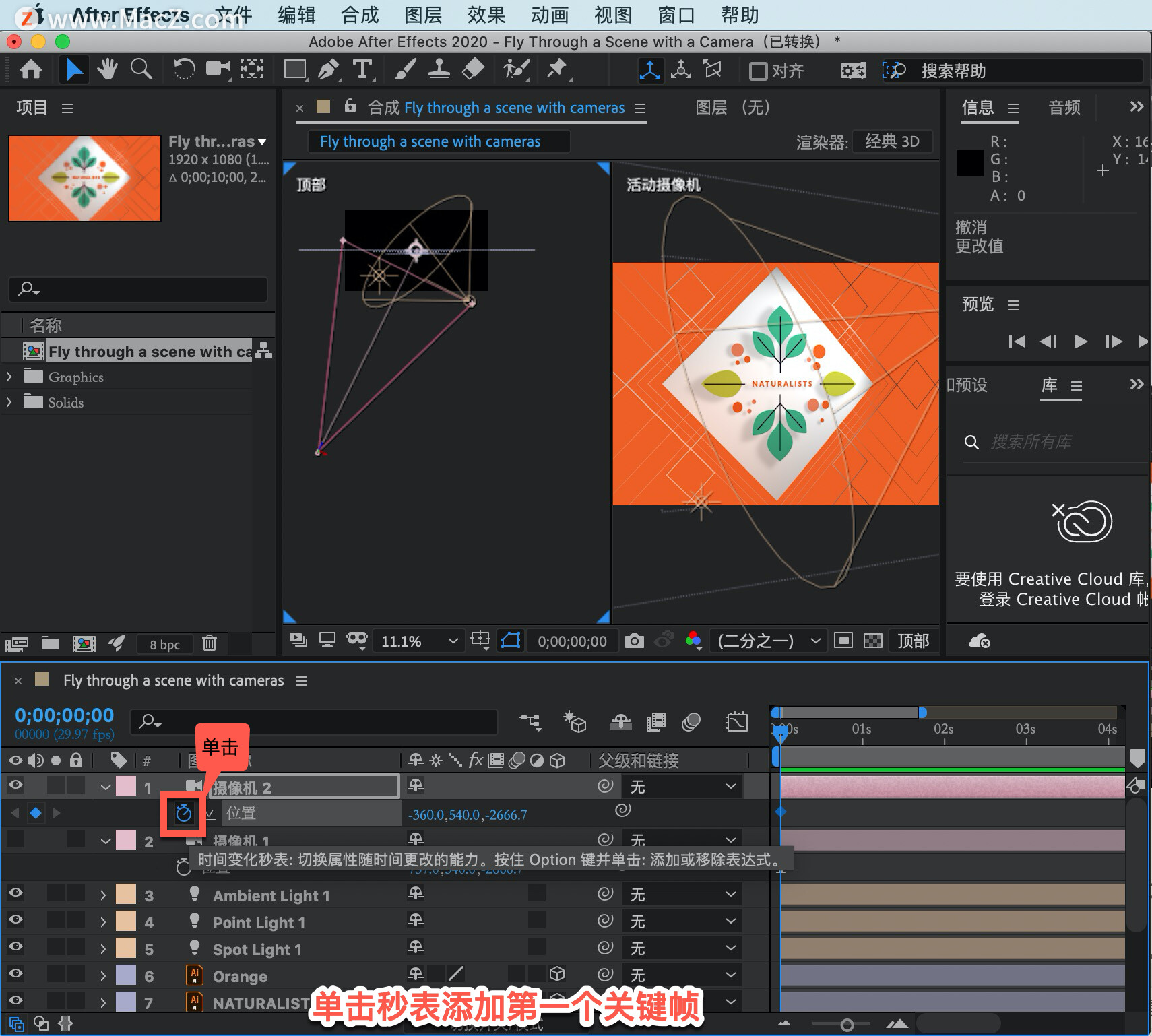Viewport: 1152px width, 1036px height.
Task: Select the Rectangle shape tool
Action: tap(295, 69)
